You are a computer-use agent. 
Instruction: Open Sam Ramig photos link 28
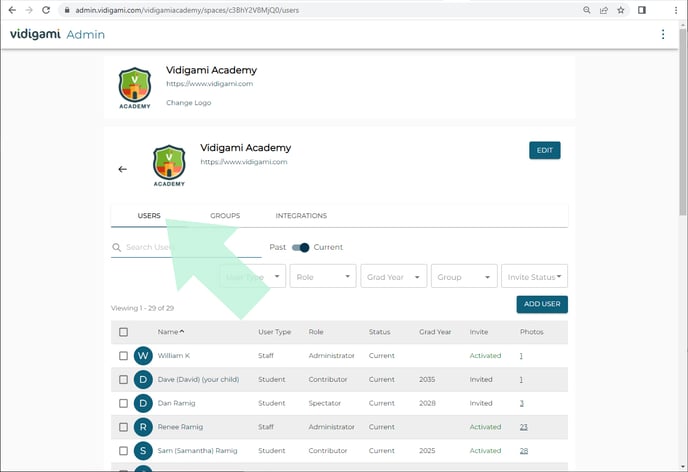click(x=524, y=451)
